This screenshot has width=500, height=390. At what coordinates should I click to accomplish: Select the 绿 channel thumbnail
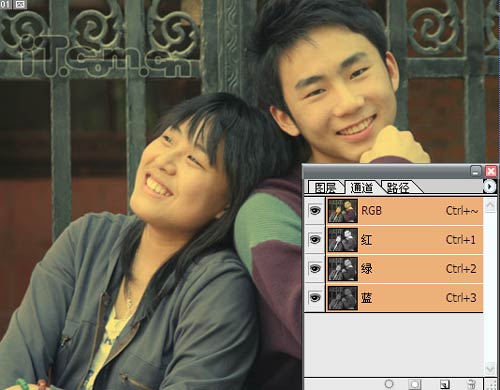(x=343, y=269)
